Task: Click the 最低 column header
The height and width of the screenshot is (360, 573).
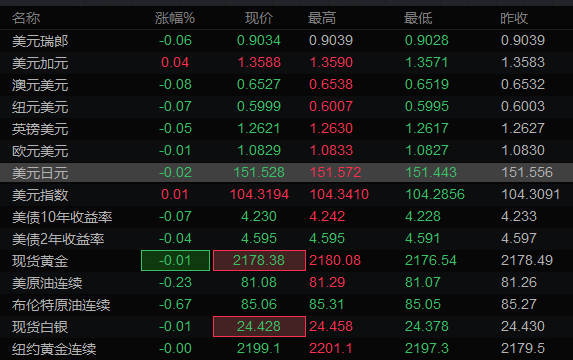Action: pos(418,18)
